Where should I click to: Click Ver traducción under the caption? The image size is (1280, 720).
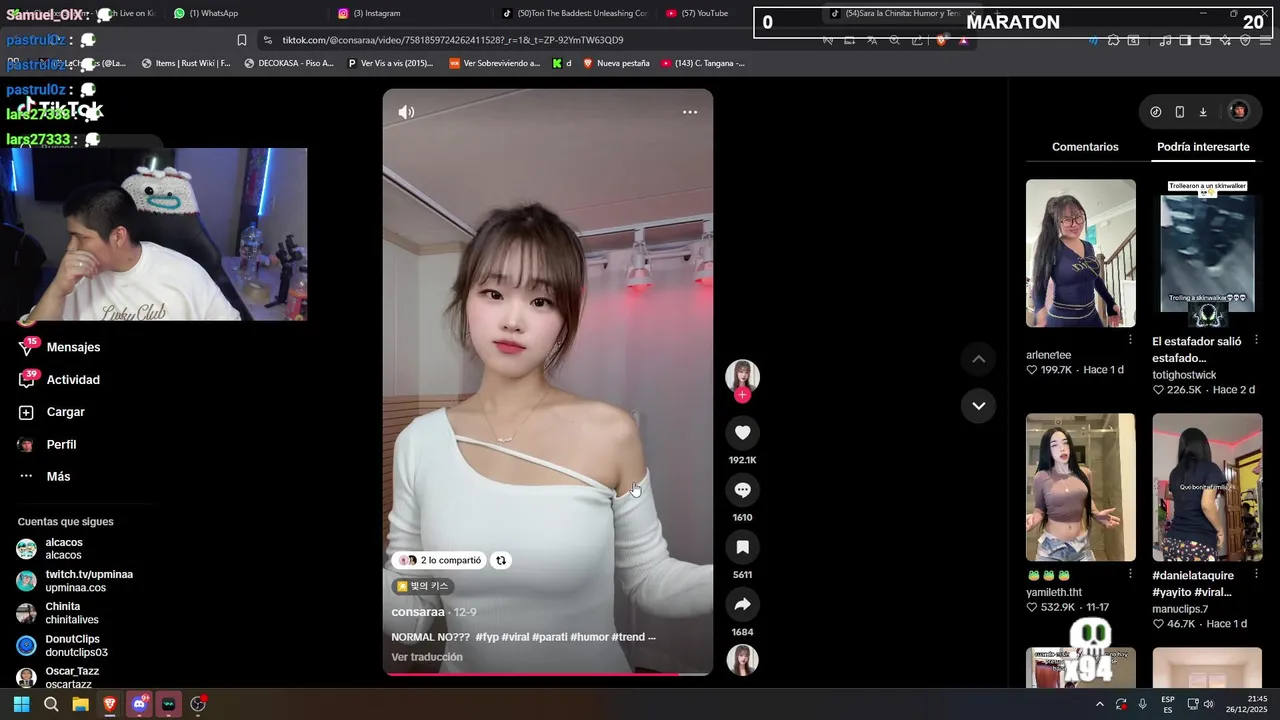click(427, 657)
